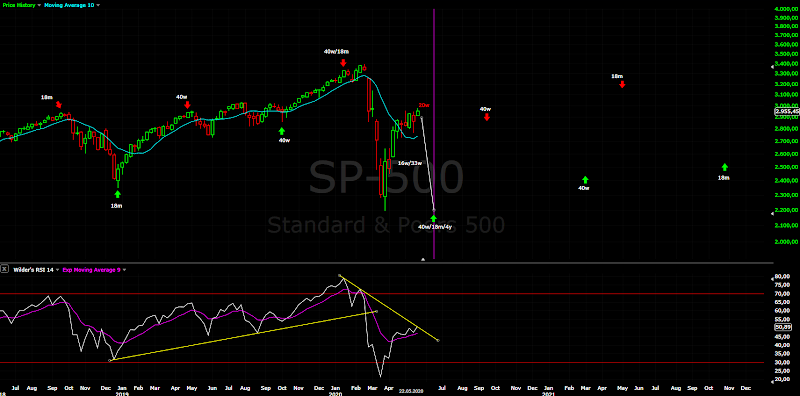Click the "16w/33w" annotation label
The width and height of the screenshot is (800, 396).
410,163
